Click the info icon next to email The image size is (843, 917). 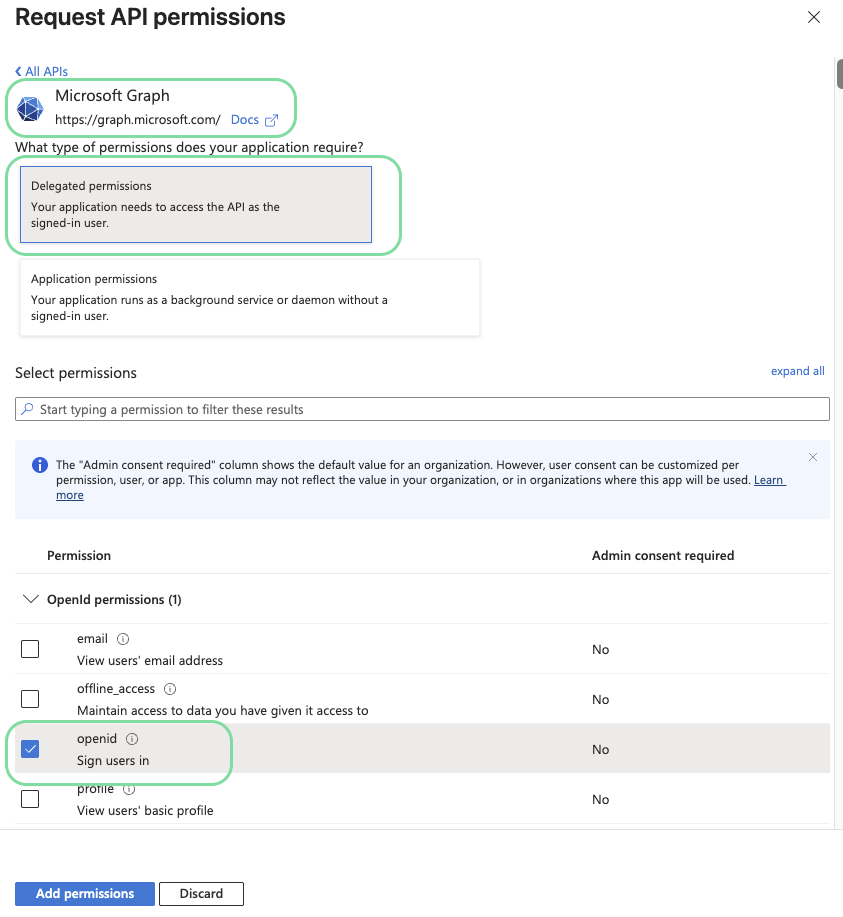coord(123,639)
